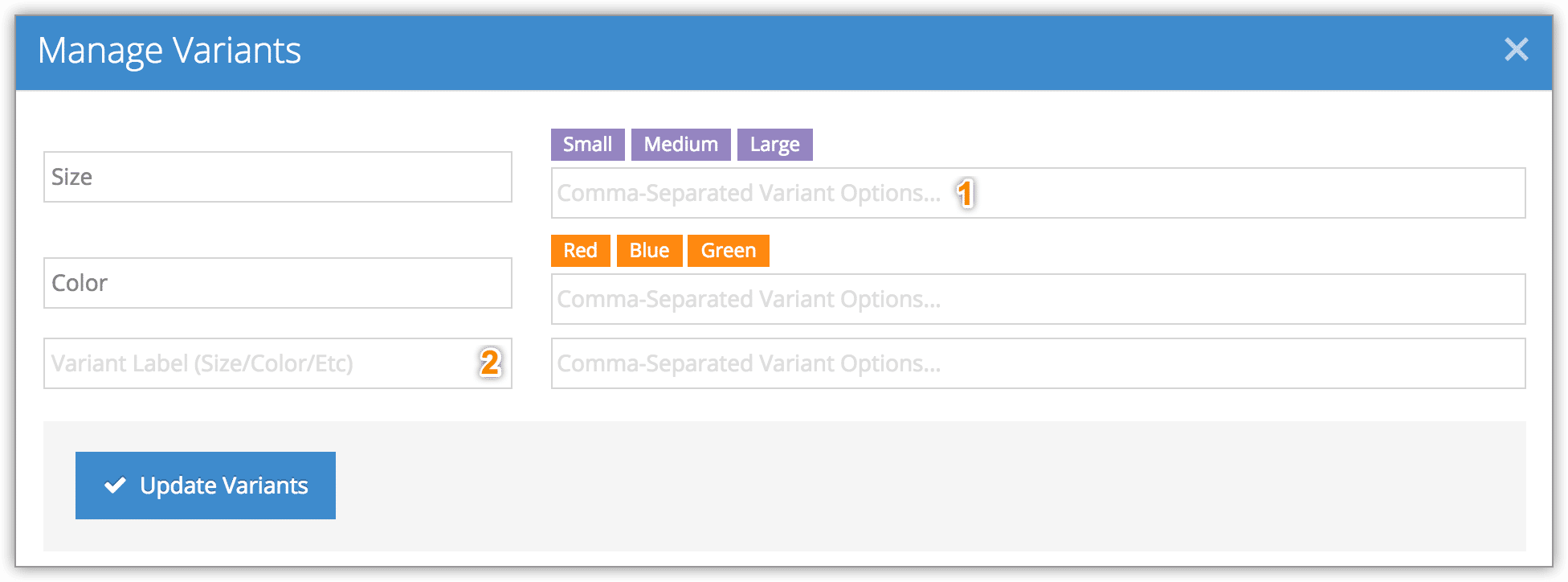
Task: Click the Manage Variants title text
Action: point(169,51)
